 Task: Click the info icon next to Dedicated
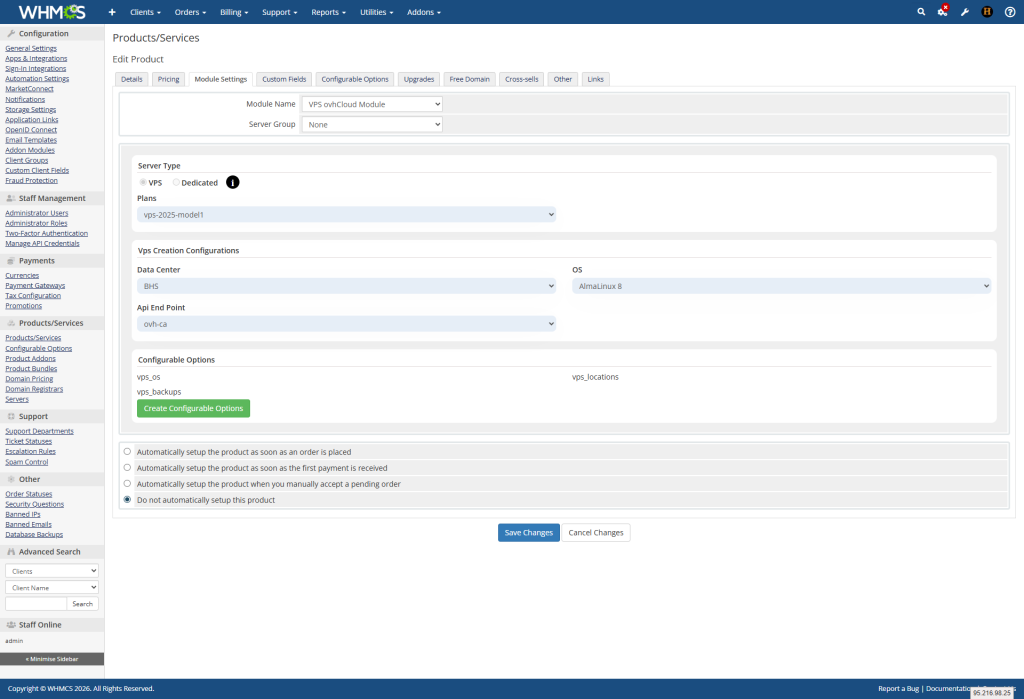[x=232, y=182]
